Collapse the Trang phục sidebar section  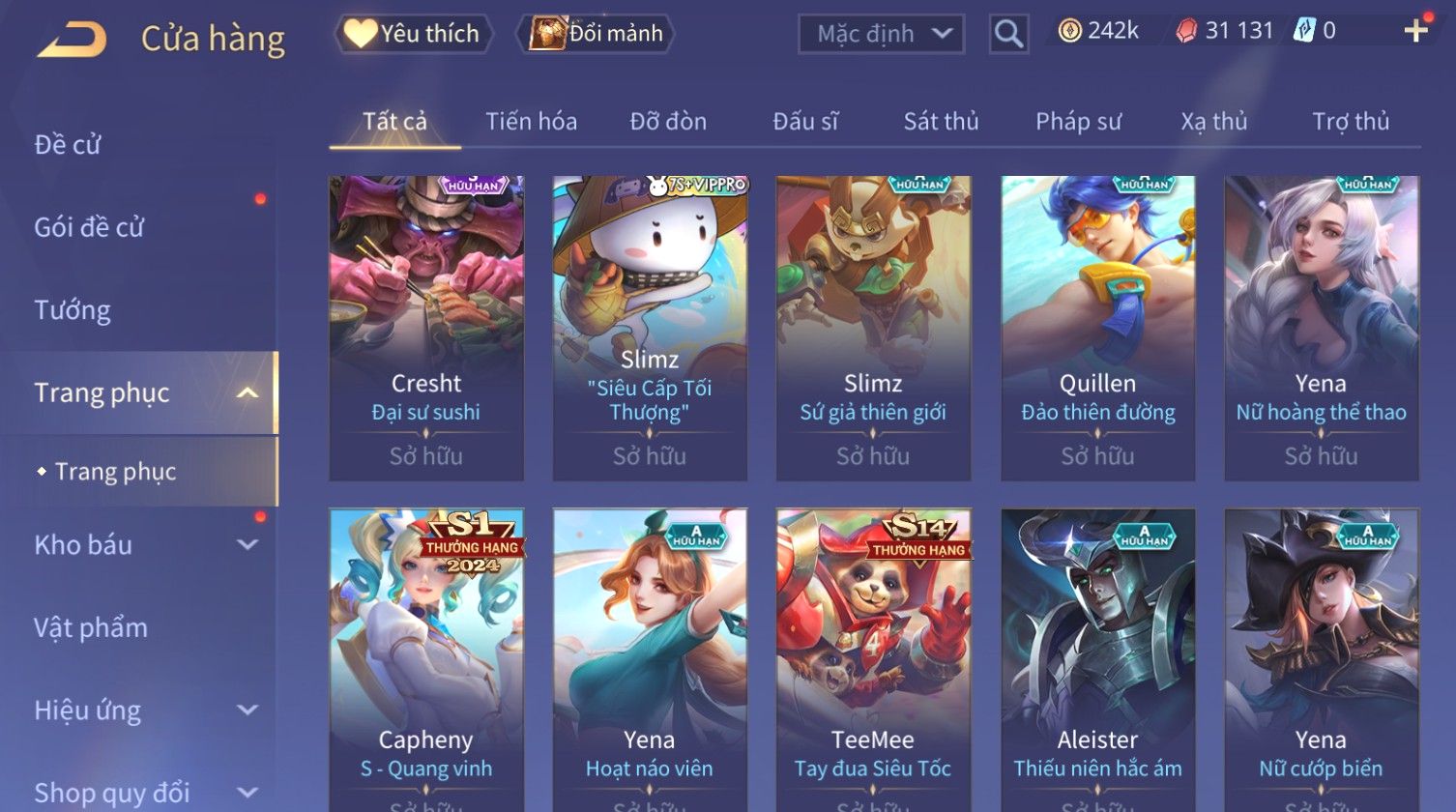click(x=248, y=392)
